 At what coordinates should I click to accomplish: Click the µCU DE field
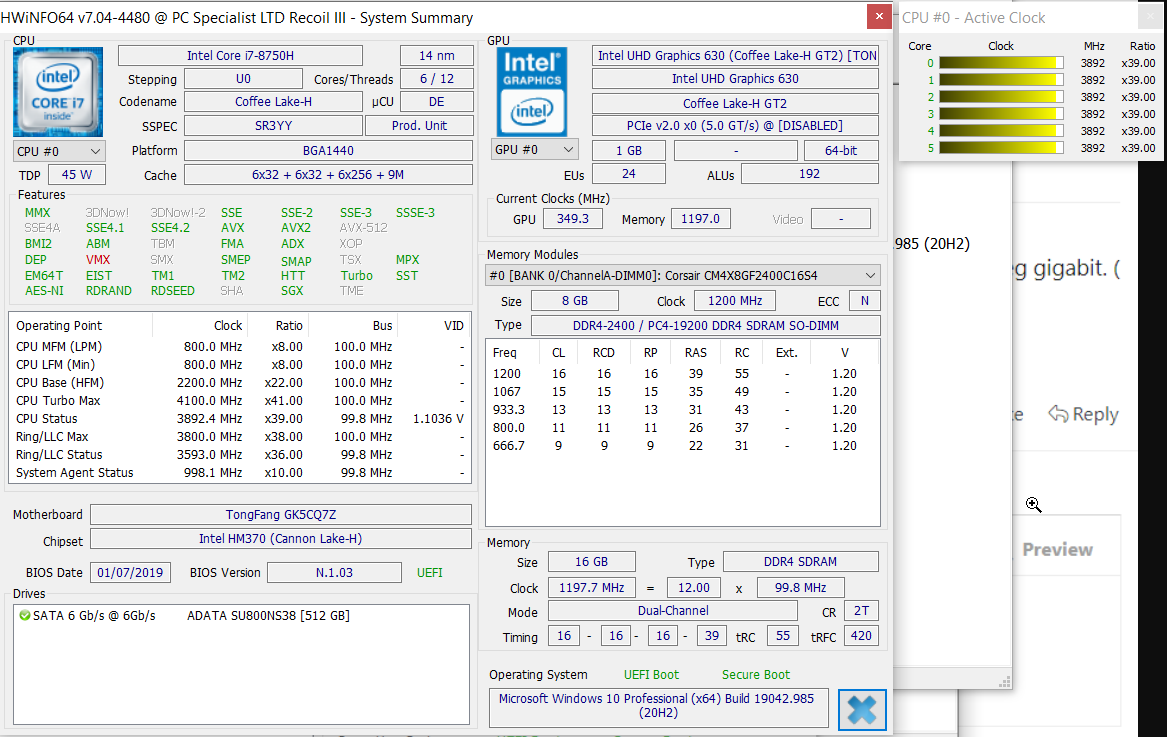[436, 102]
